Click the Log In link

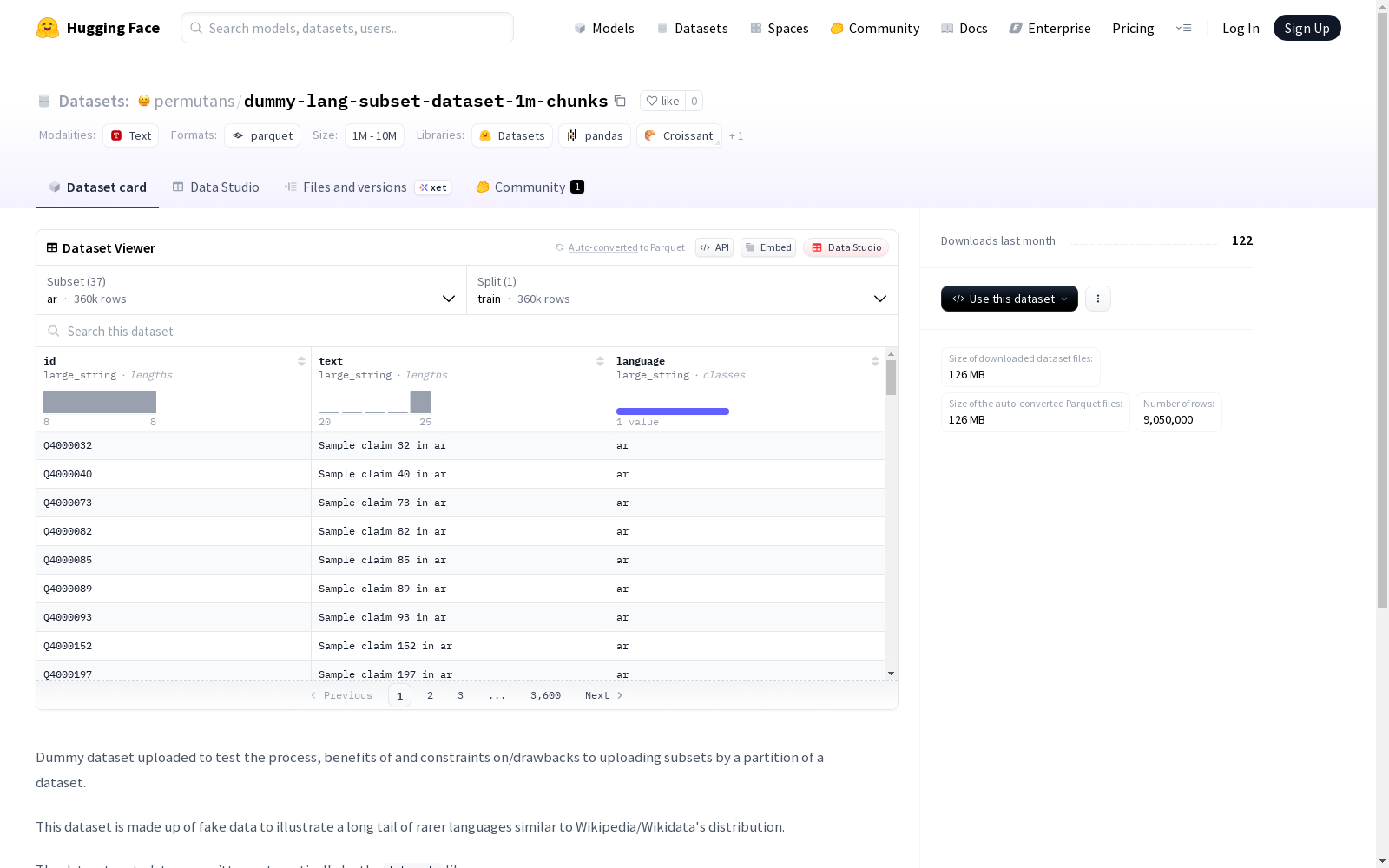pos(1241,28)
